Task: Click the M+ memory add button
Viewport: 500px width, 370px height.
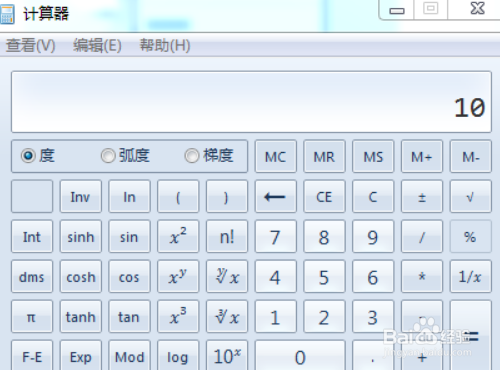Action: (x=422, y=156)
